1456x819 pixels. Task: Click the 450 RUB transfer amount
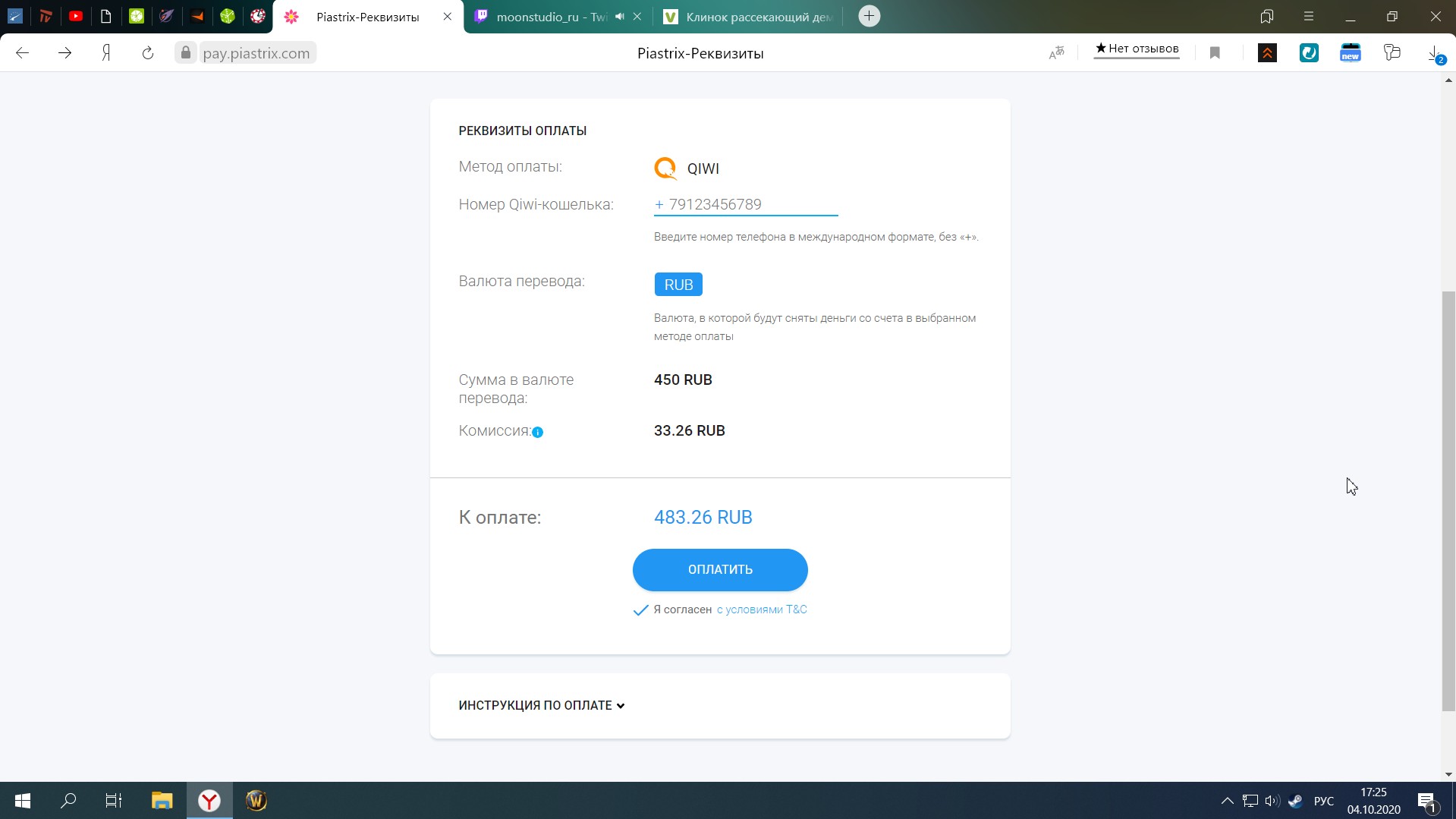tap(683, 380)
